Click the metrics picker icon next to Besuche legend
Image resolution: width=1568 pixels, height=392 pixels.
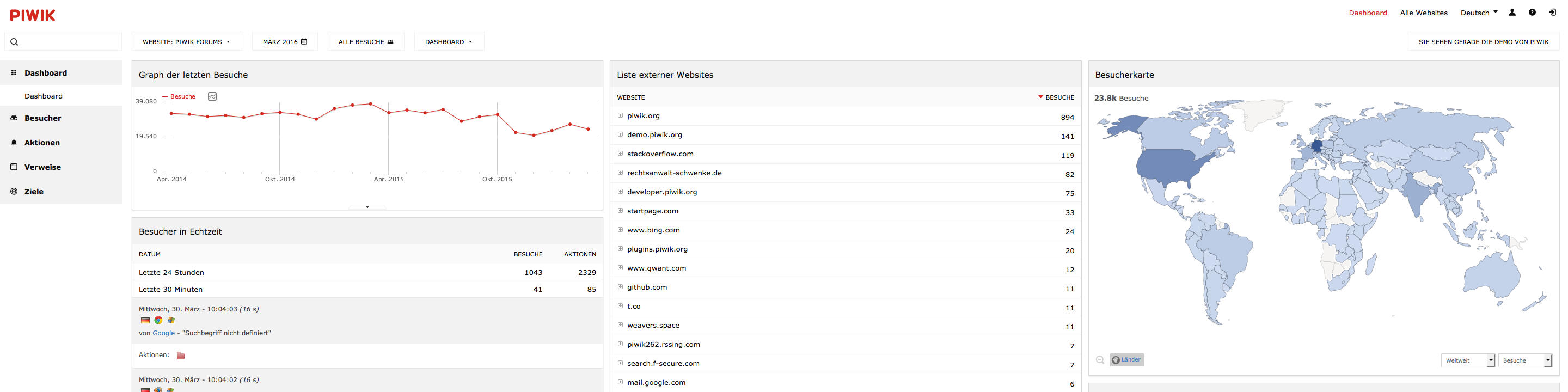coord(212,96)
